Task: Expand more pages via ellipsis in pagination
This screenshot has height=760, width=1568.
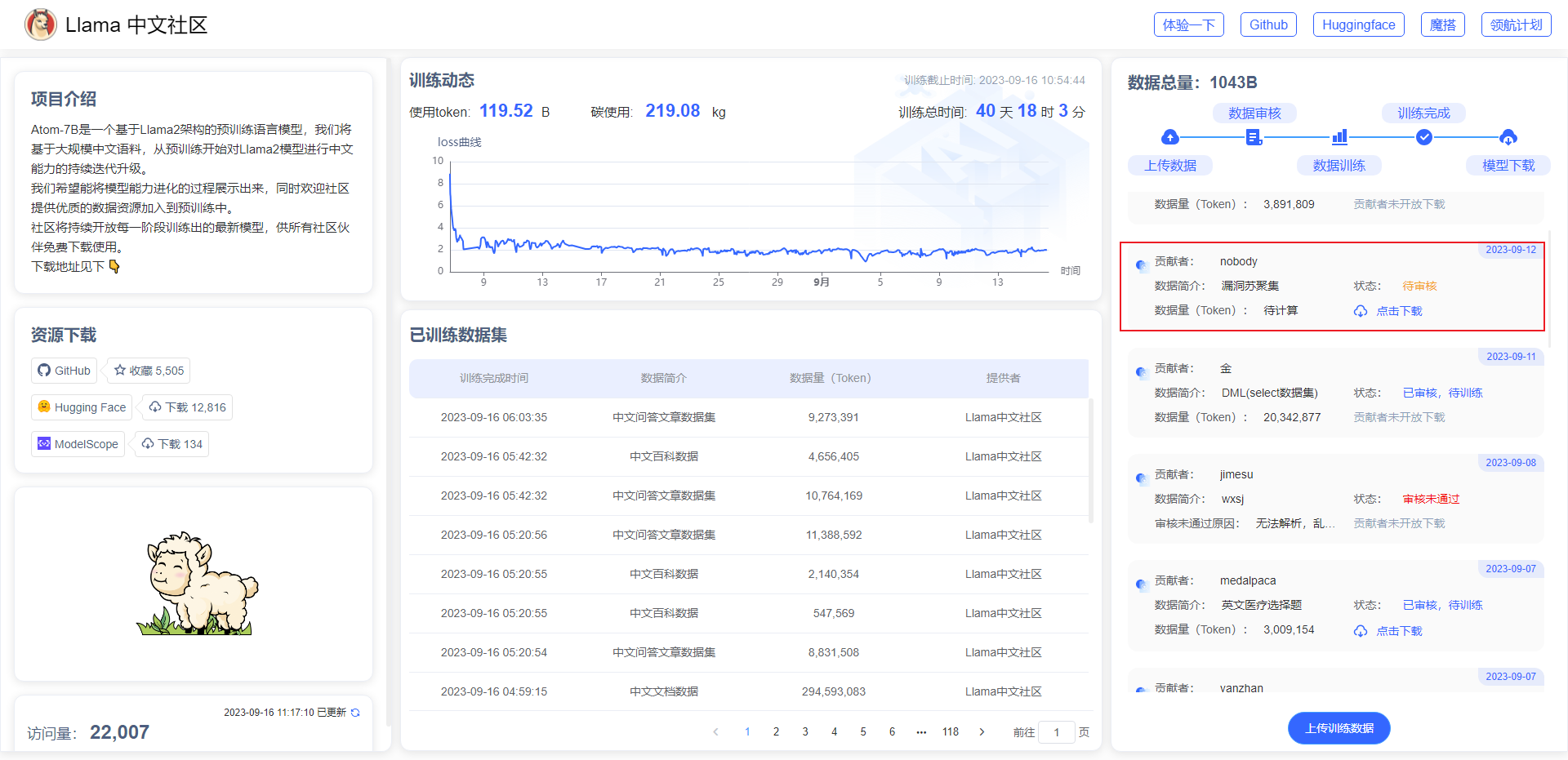Action: (x=921, y=732)
